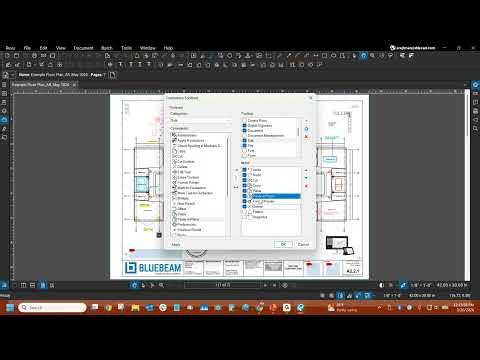Select the Zoom tool in navigation bar

[x=161, y=285]
